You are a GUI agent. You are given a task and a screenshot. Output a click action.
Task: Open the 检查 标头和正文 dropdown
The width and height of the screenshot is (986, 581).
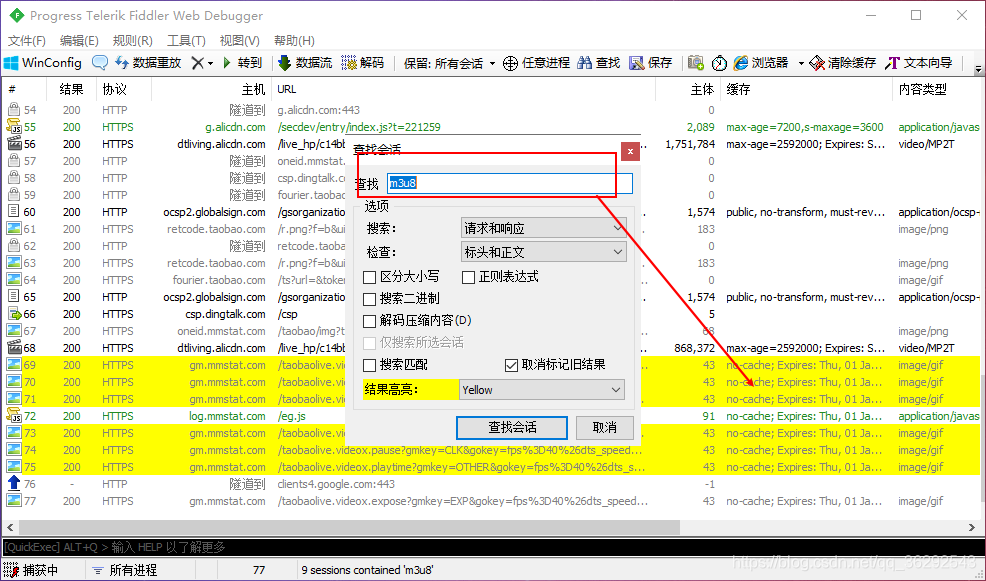coord(543,252)
